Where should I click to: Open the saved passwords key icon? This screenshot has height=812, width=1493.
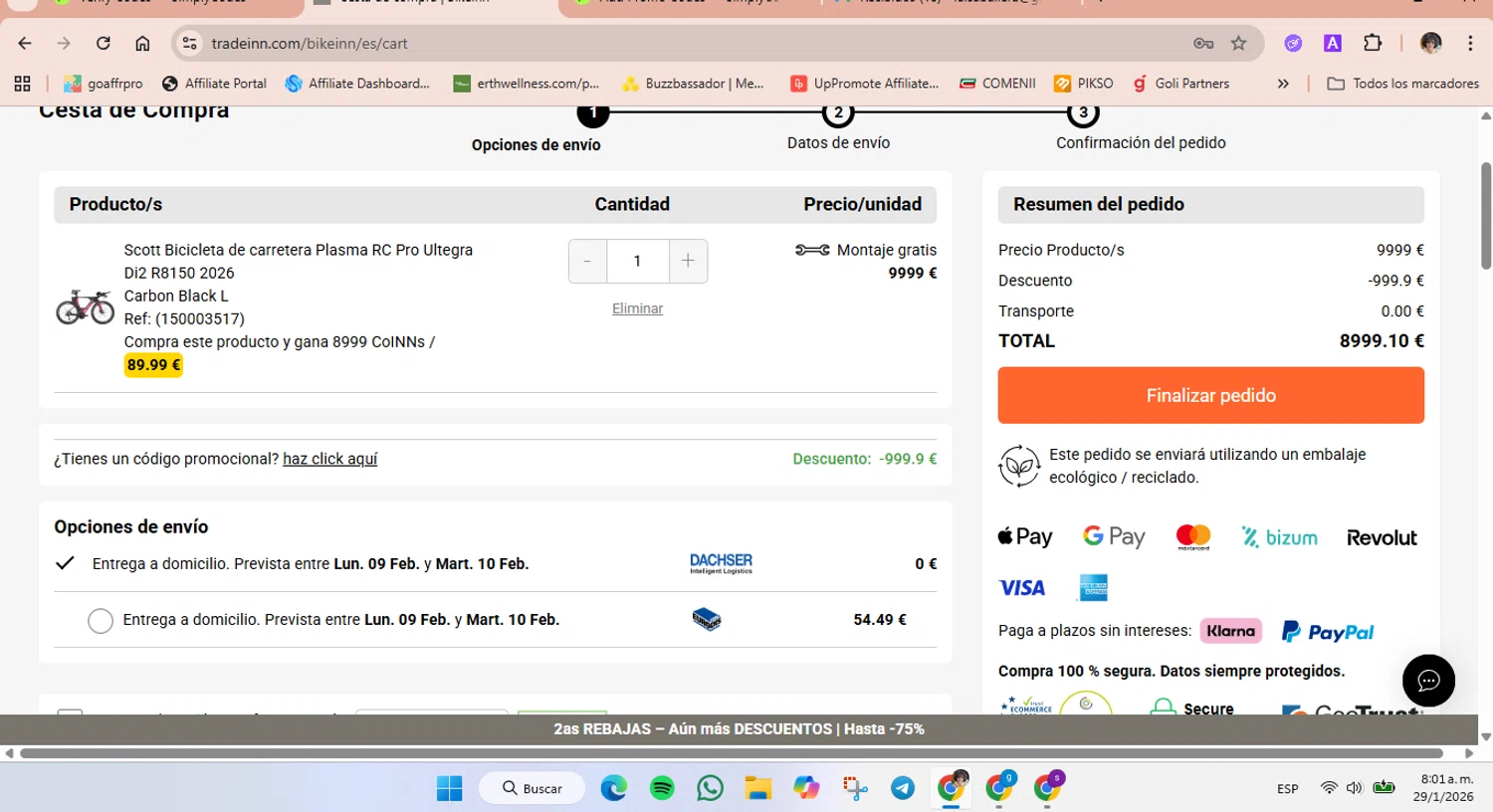coord(1203,43)
